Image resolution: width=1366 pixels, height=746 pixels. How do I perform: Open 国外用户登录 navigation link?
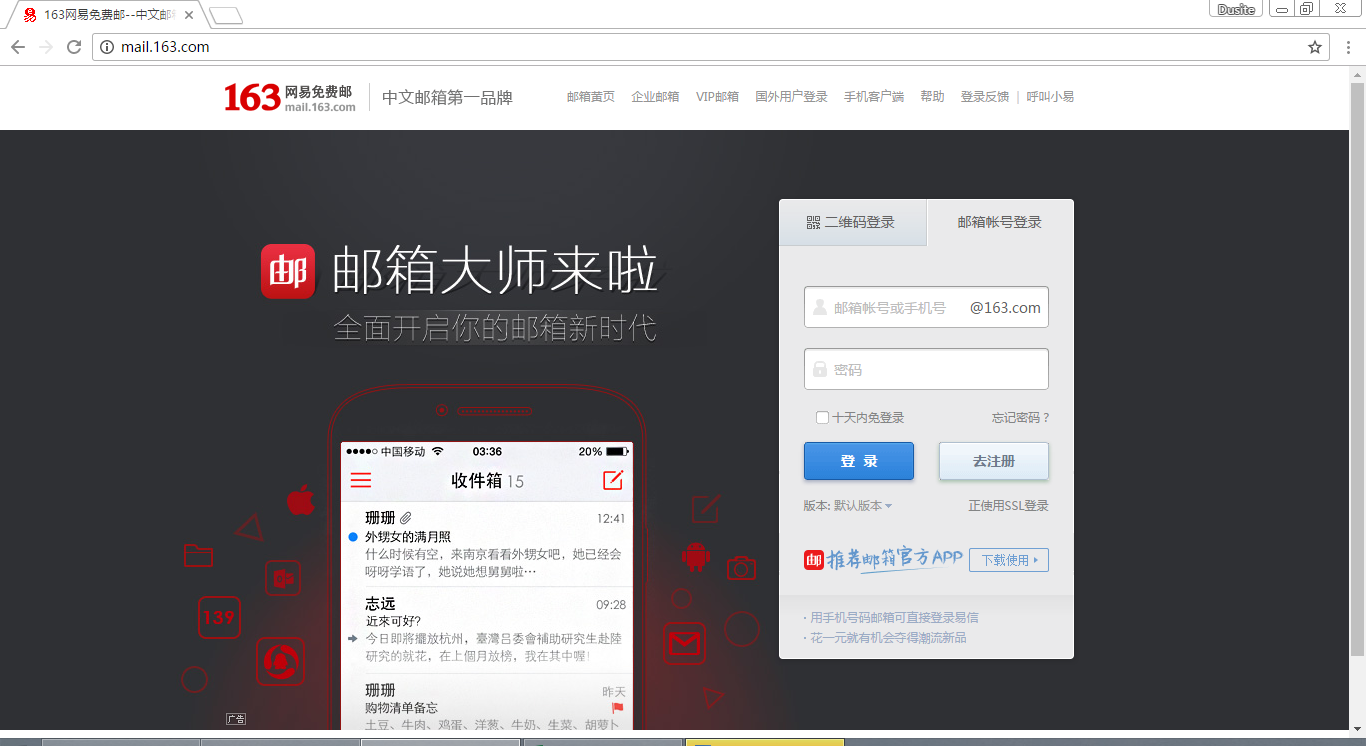791,97
